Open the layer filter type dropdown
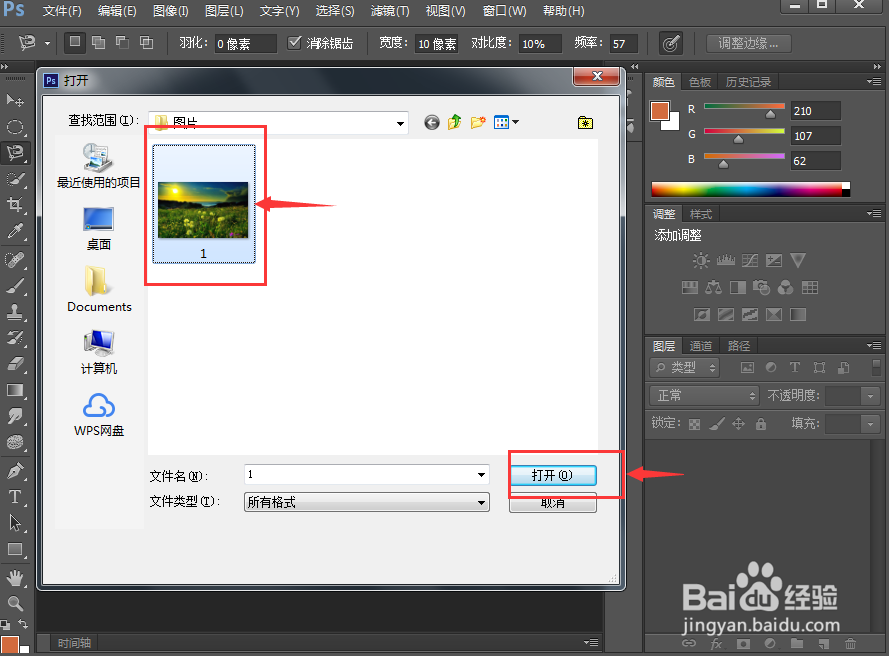This screenshot has width=889, height=656. tap(684, 368)
